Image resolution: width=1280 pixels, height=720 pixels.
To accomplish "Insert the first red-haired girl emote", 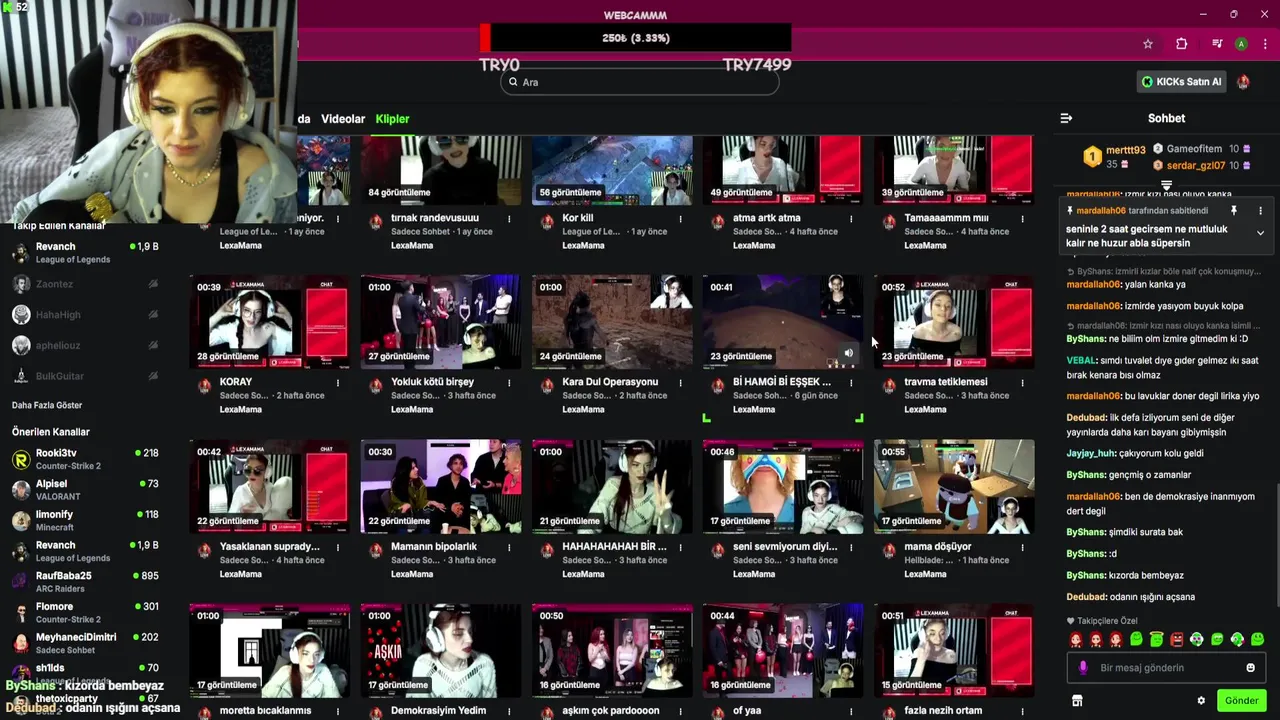I will click(1076, 639).
